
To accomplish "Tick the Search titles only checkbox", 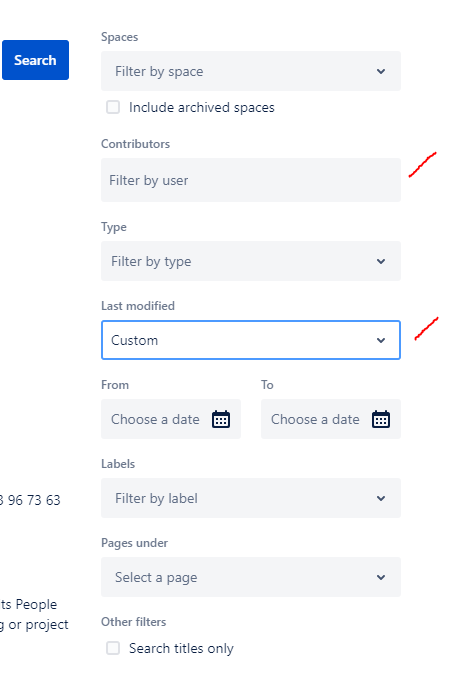I will (113, 648).
